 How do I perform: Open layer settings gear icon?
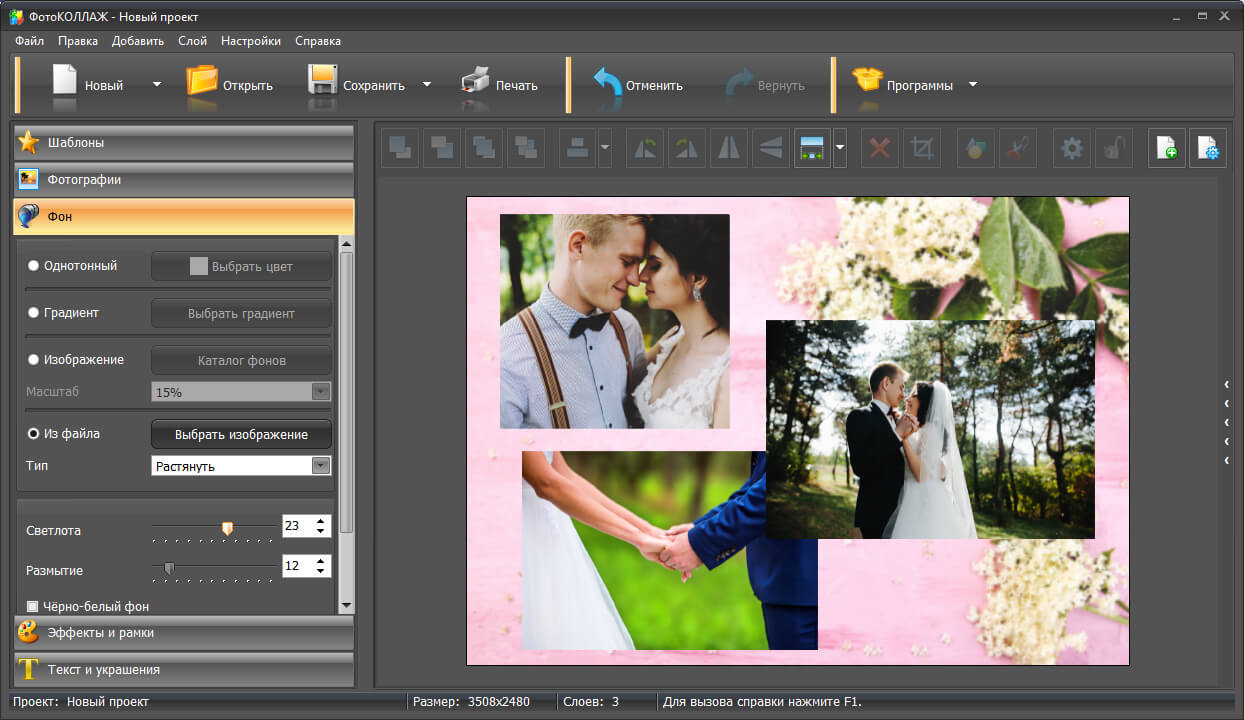(x=1072, y=148)
